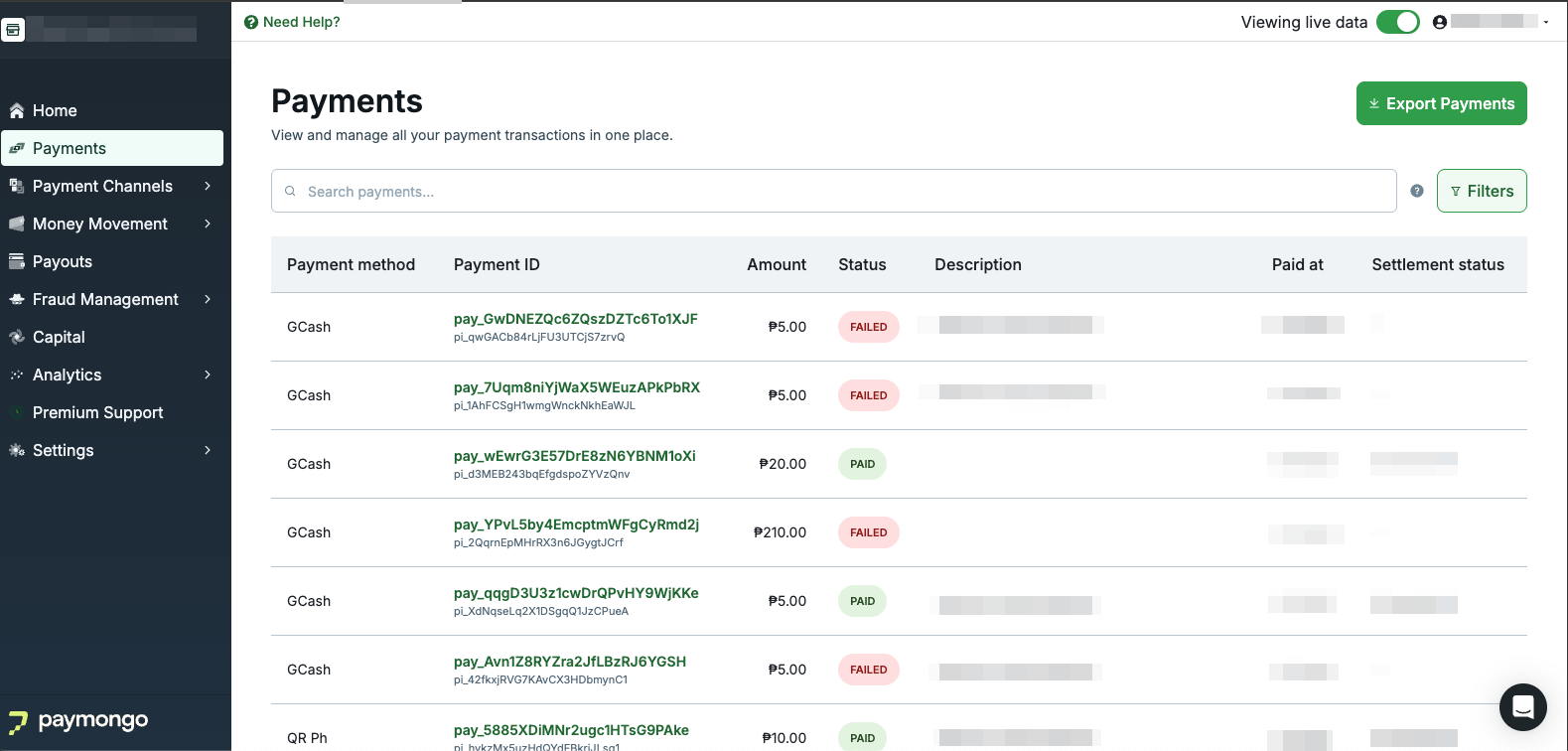Toggle the Viewing live data switch
Screen dimensions: 1568x751
[1398, 22]
